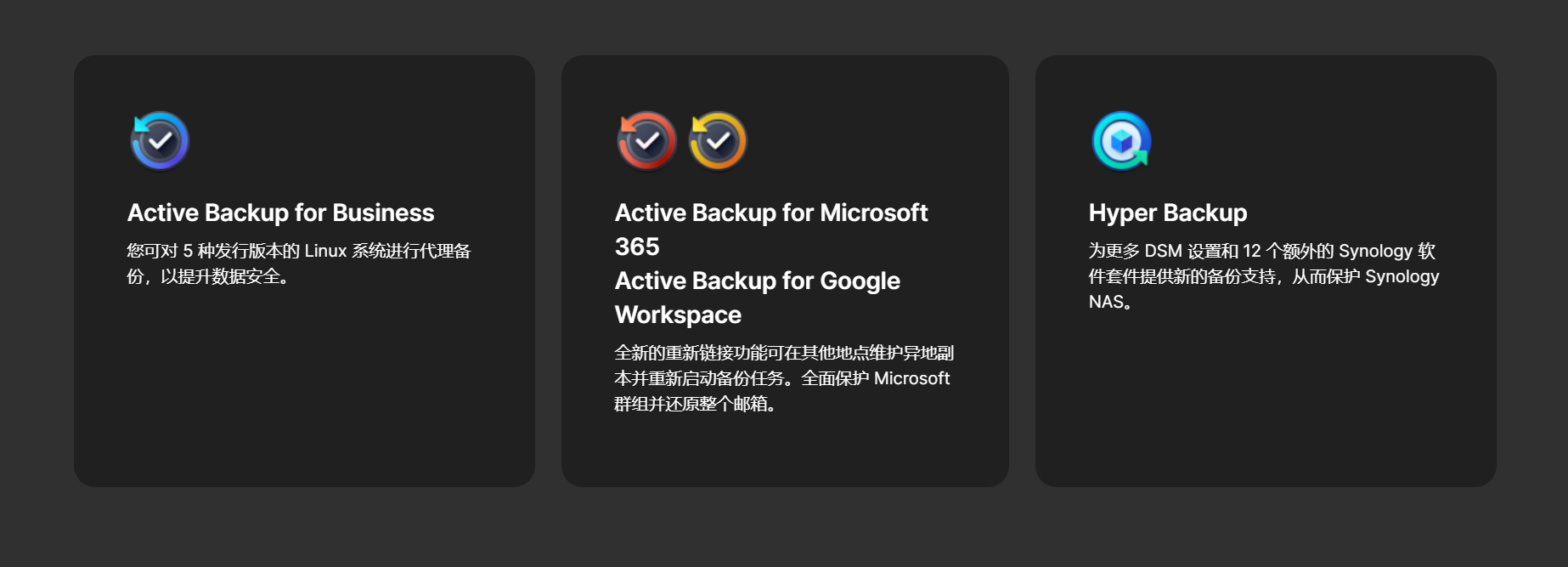
Task: Open the Hyper Backup heading
Action: (x=1167, y=213)
